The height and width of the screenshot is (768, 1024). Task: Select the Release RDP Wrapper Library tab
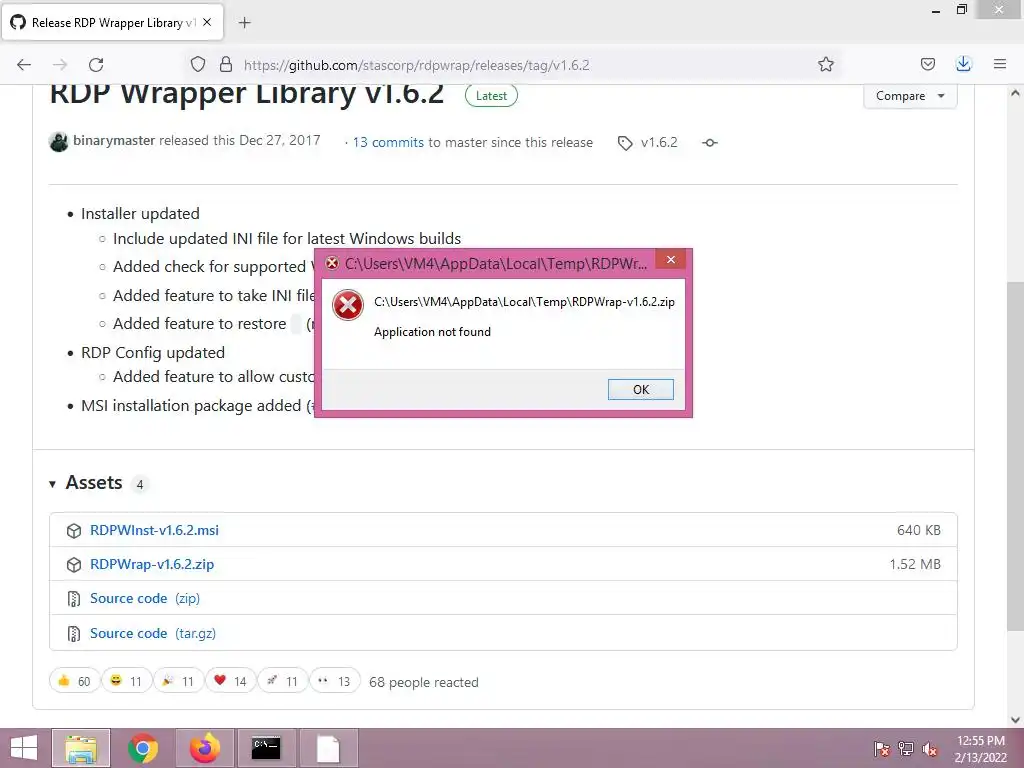coord(113,22)
